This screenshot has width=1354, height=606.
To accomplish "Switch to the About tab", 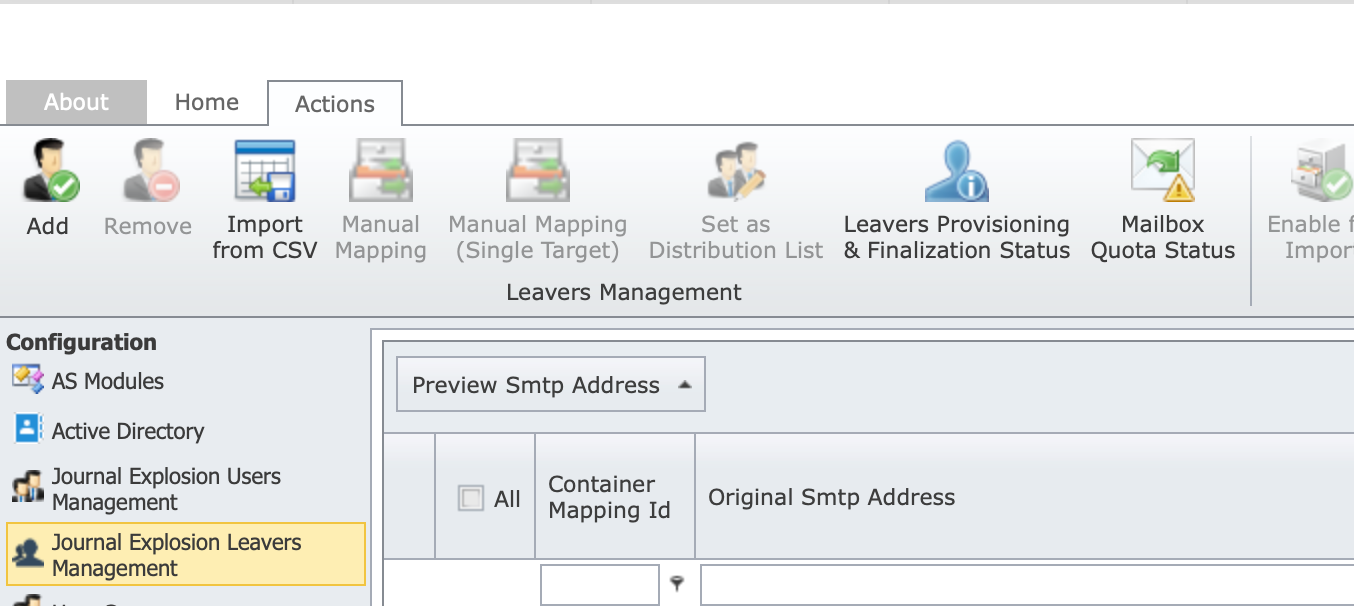I will pos(76,102).
